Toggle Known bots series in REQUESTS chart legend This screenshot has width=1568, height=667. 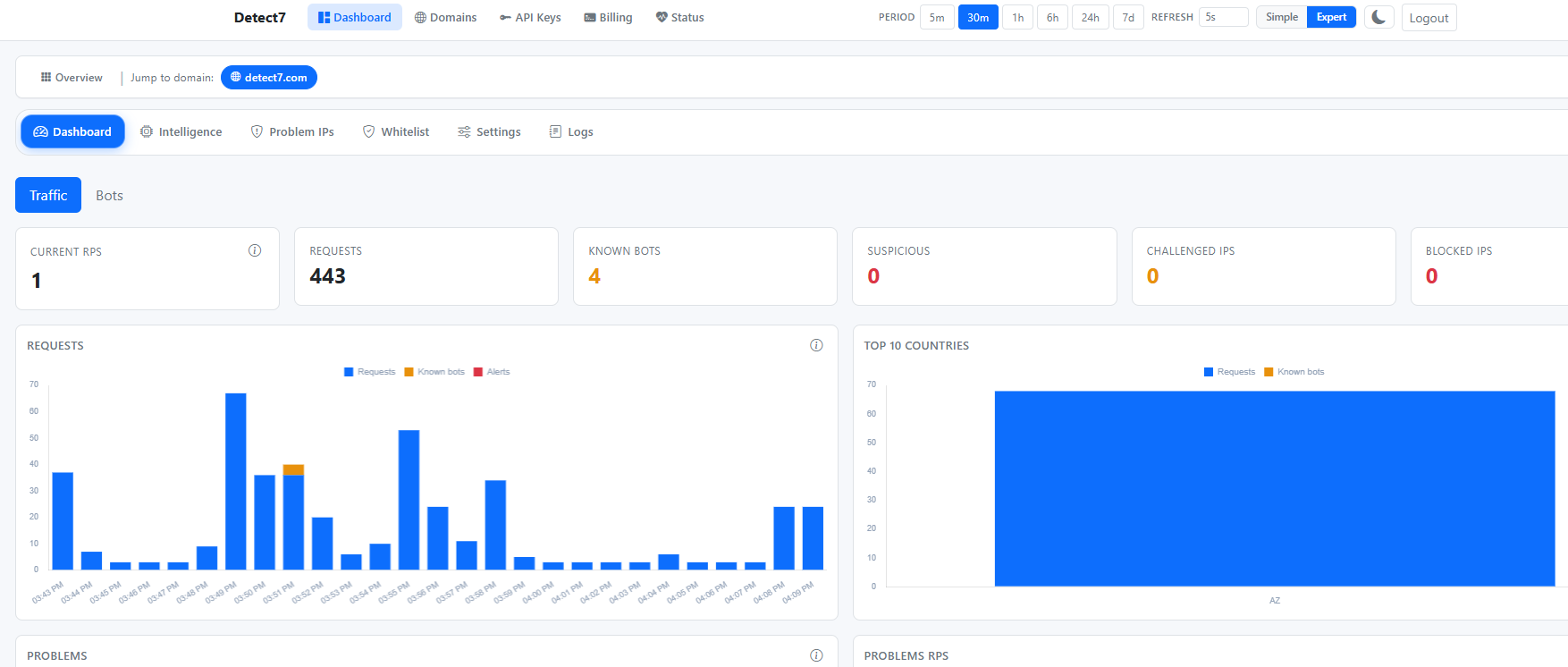click(434, 372)
